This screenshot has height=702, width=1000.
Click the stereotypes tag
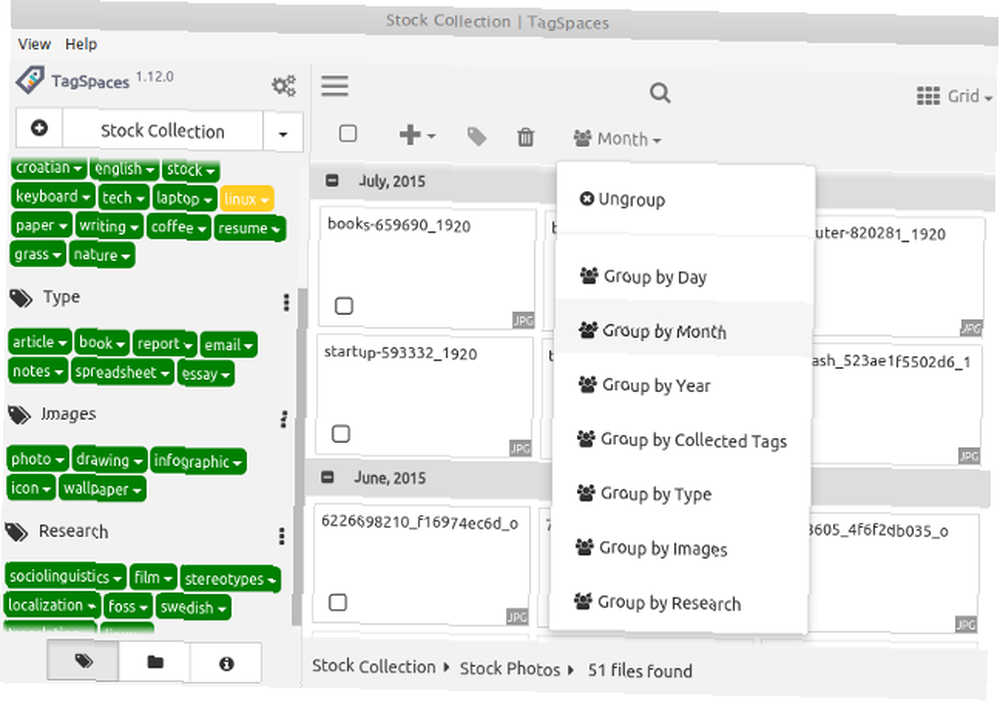point(230,579)
